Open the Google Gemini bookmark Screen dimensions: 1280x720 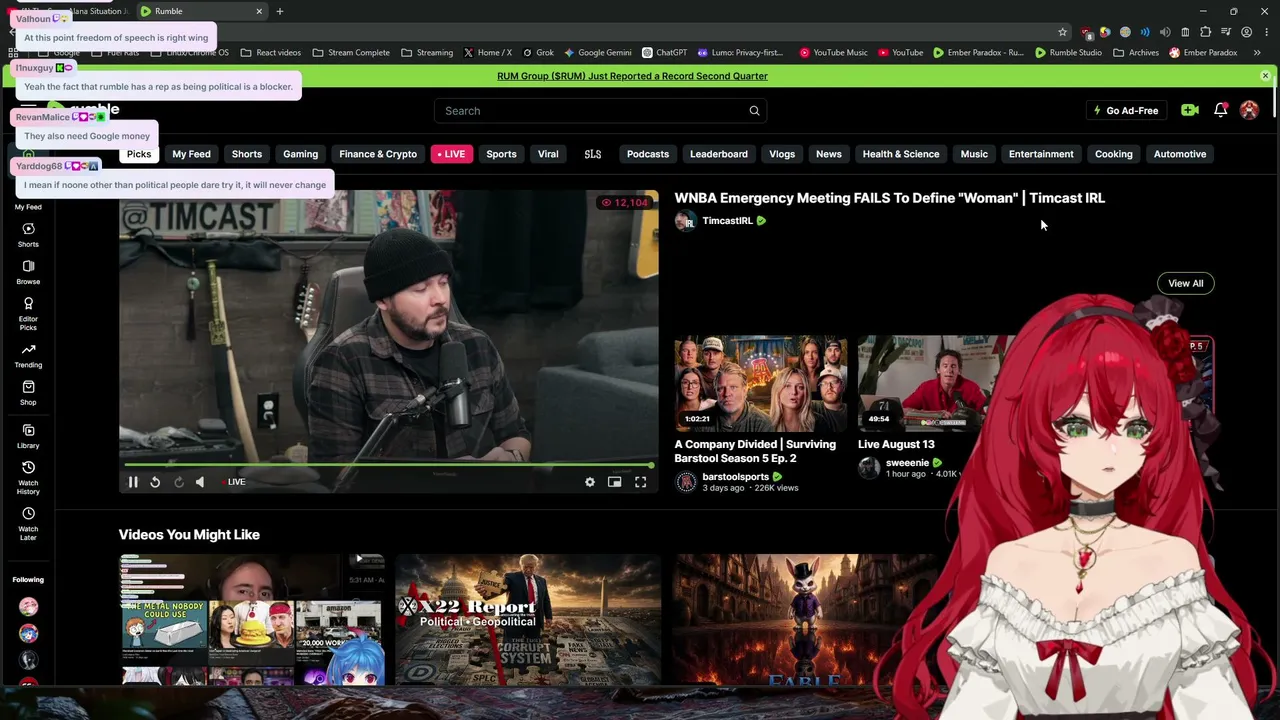597,53
